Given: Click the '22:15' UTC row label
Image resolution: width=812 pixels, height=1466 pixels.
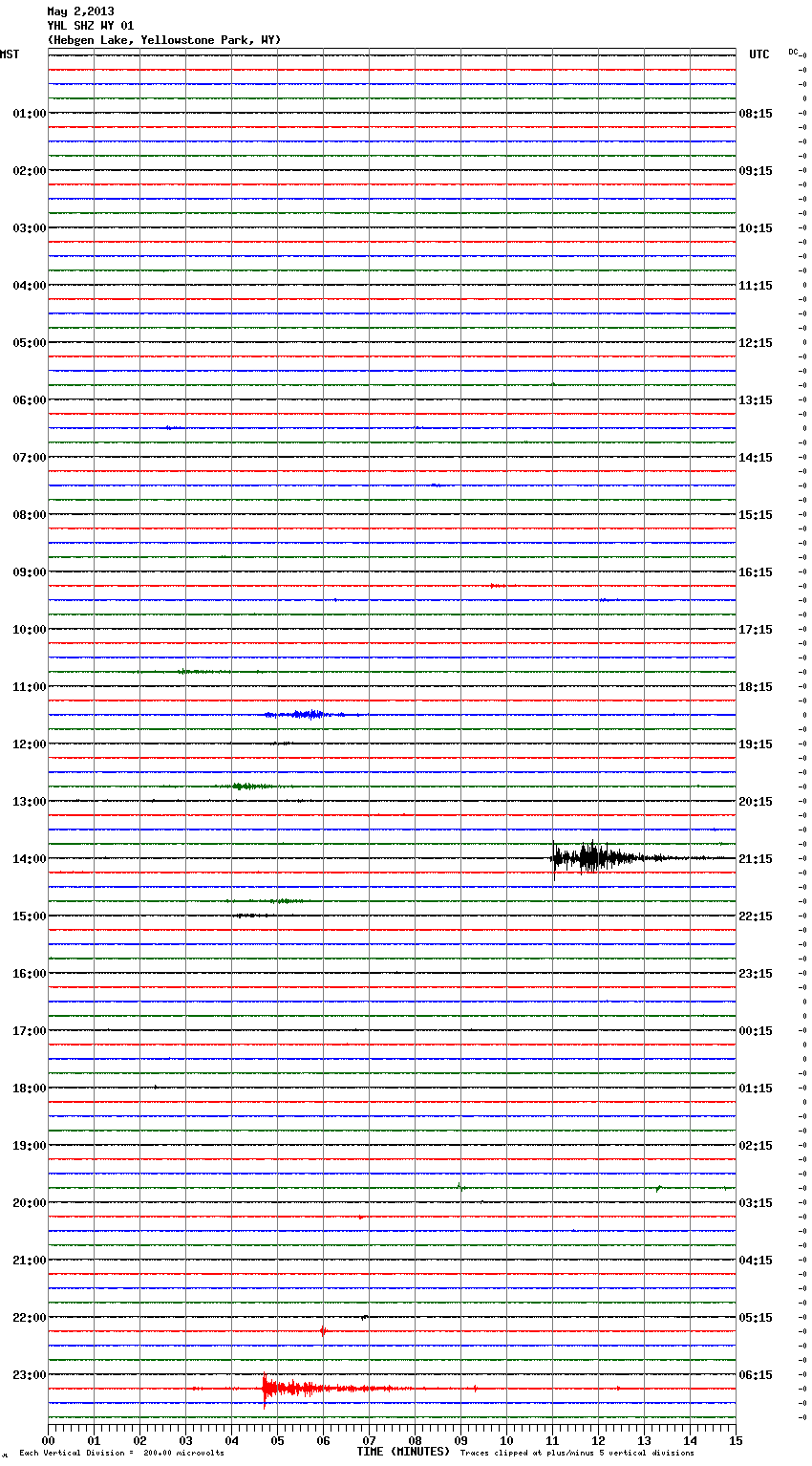Looking at the screenshot, I should click(756, 916).
